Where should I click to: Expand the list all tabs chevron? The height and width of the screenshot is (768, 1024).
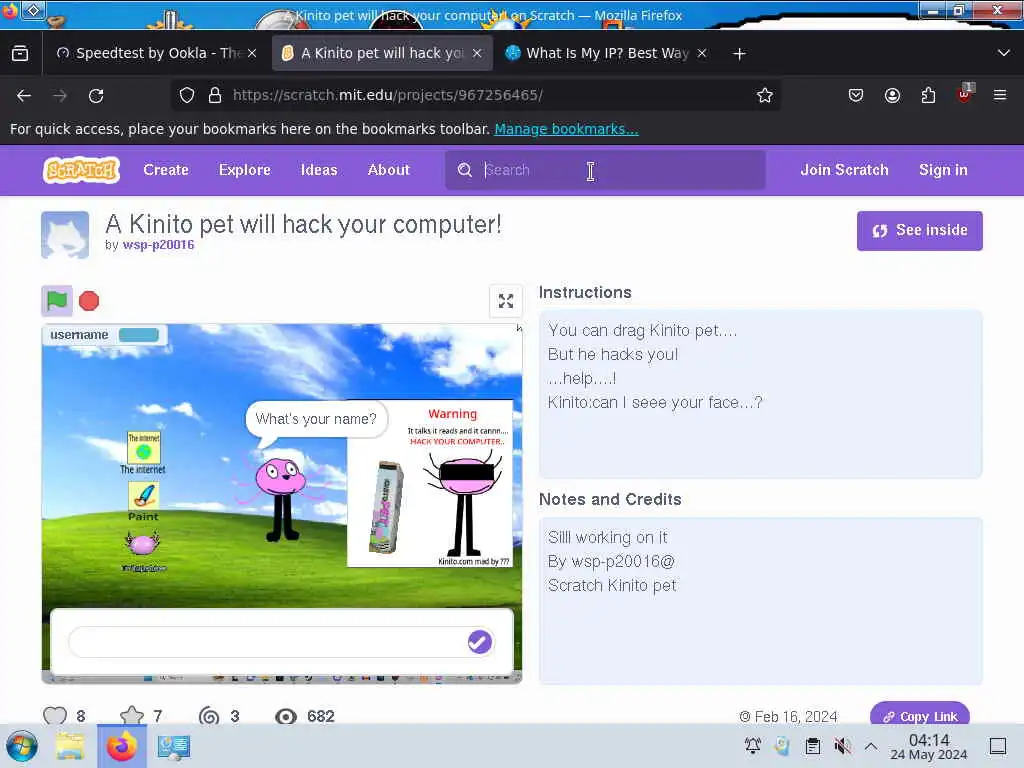[1004, 53]
